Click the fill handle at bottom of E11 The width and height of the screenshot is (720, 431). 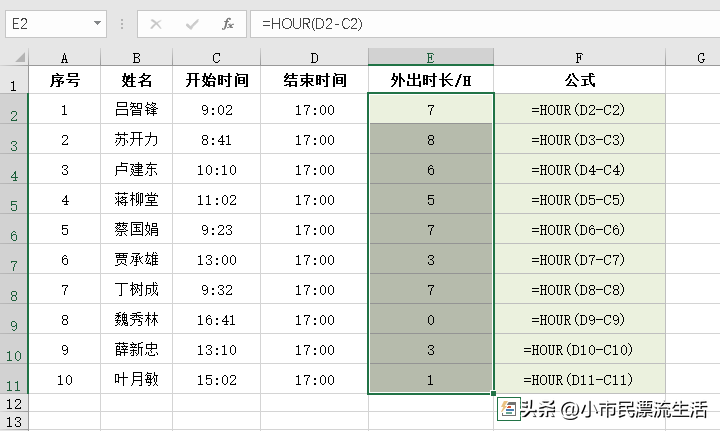tap(493, 393)
